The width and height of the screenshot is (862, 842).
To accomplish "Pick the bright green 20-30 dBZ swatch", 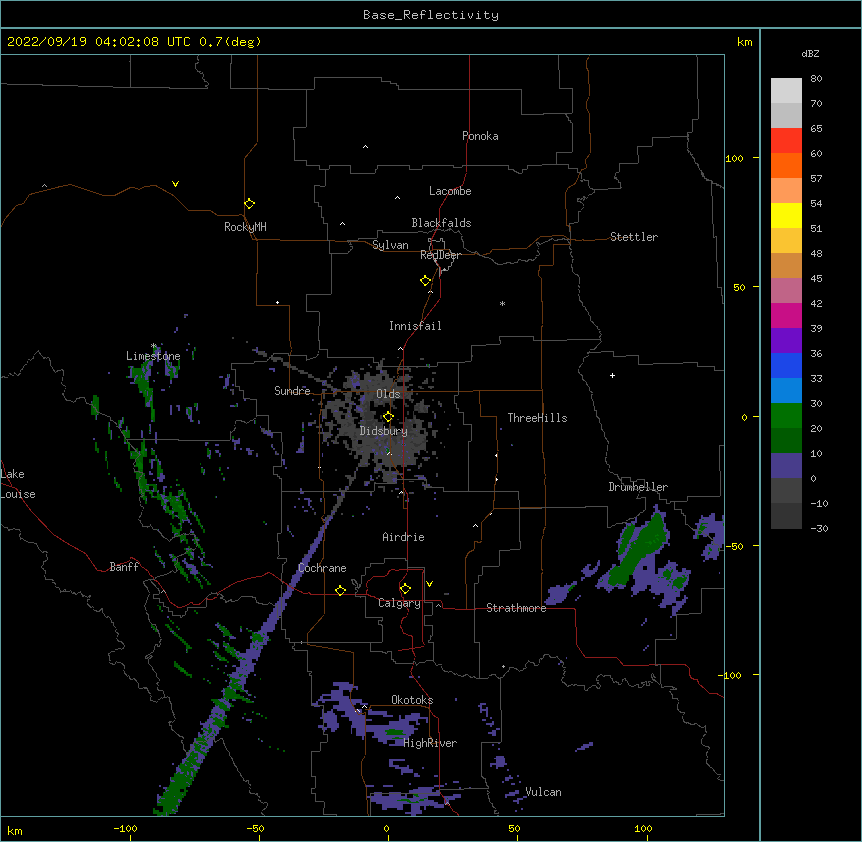I will coord(786,416).
